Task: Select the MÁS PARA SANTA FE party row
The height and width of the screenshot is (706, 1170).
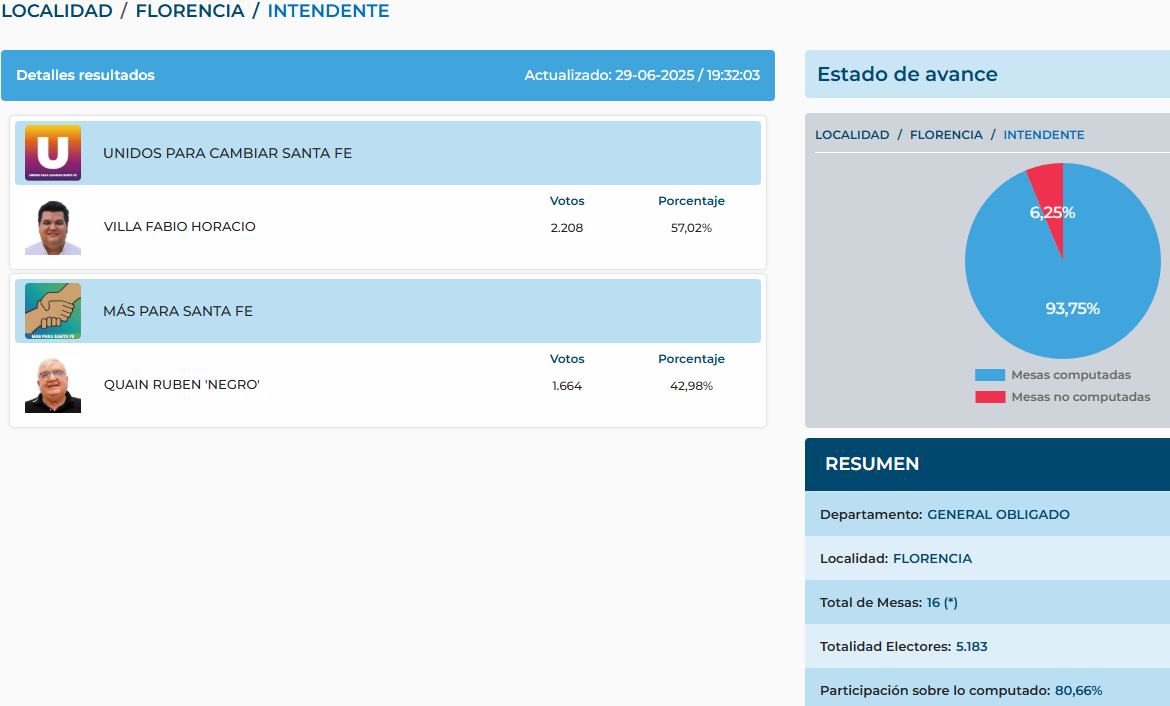Action: pyautogui.click(x=178, y=311)
